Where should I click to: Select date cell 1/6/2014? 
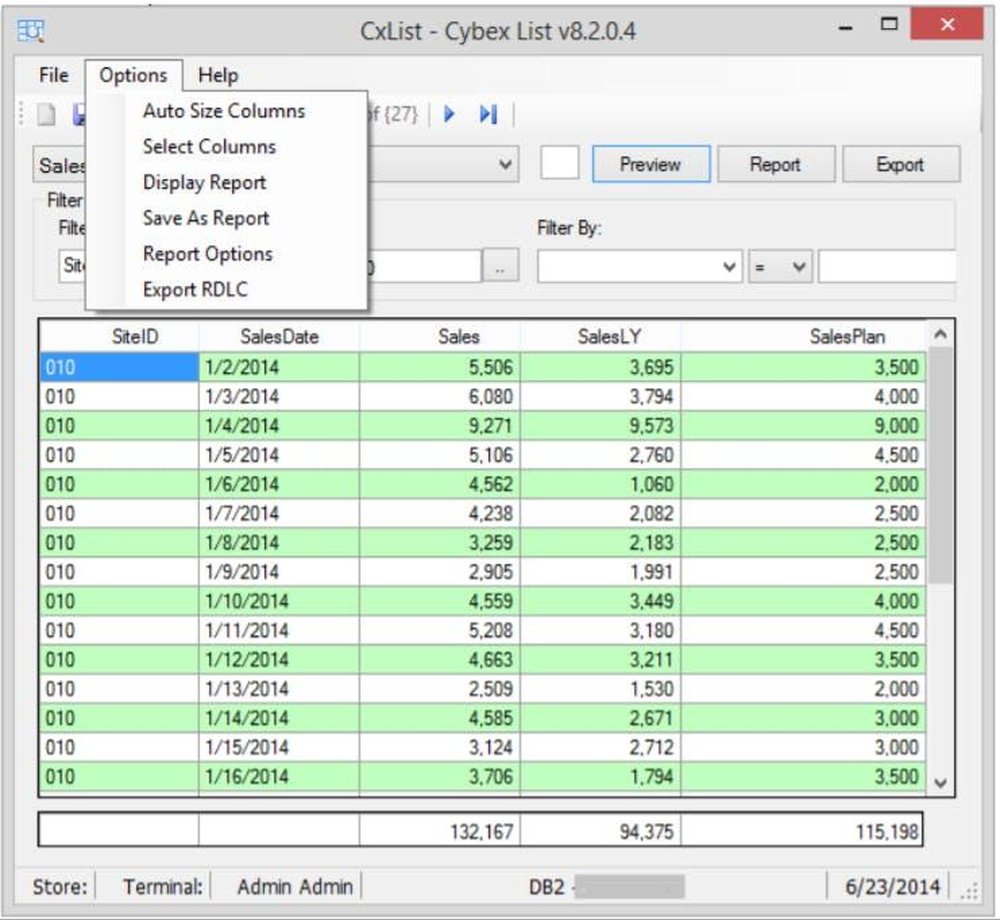click(279, 485)
